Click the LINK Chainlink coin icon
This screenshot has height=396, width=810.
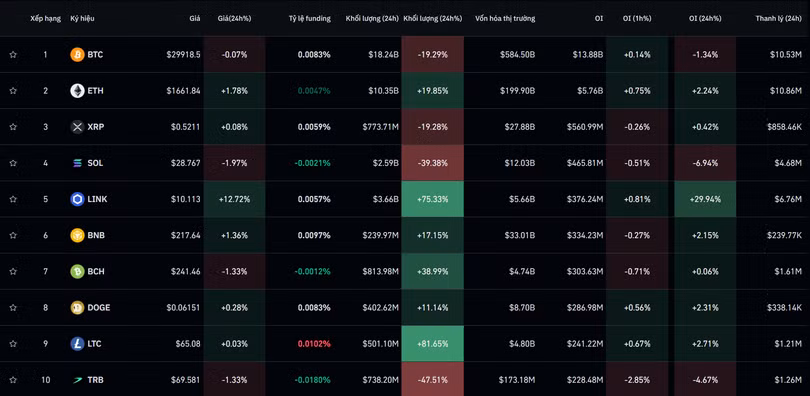77,199
